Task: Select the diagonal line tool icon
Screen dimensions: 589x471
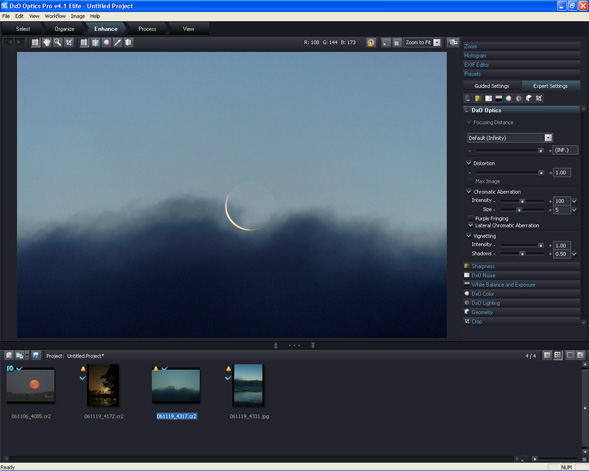Action: 118,42
